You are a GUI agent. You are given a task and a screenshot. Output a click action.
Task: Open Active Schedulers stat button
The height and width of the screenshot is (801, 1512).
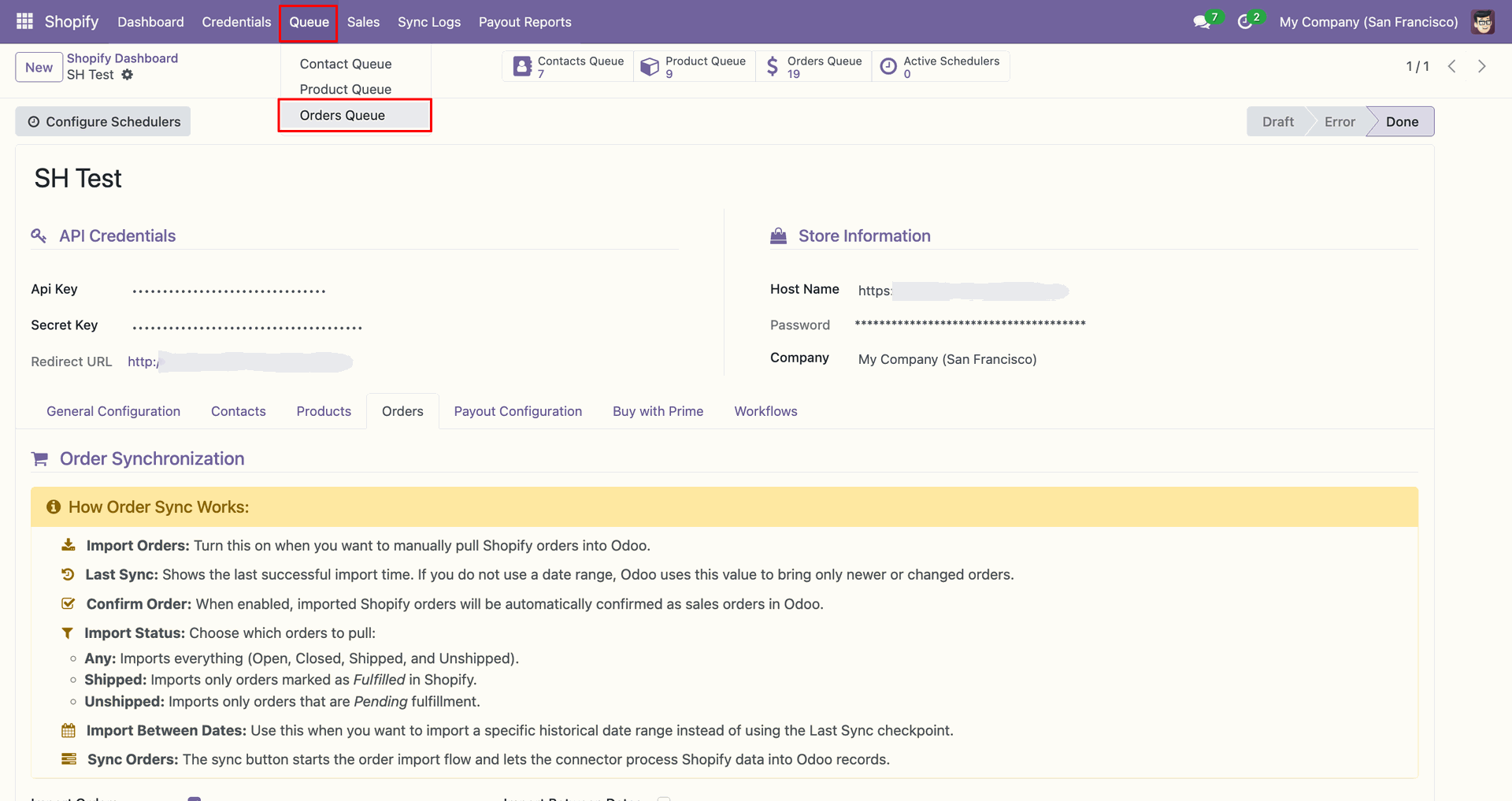(x=940, y=66)
